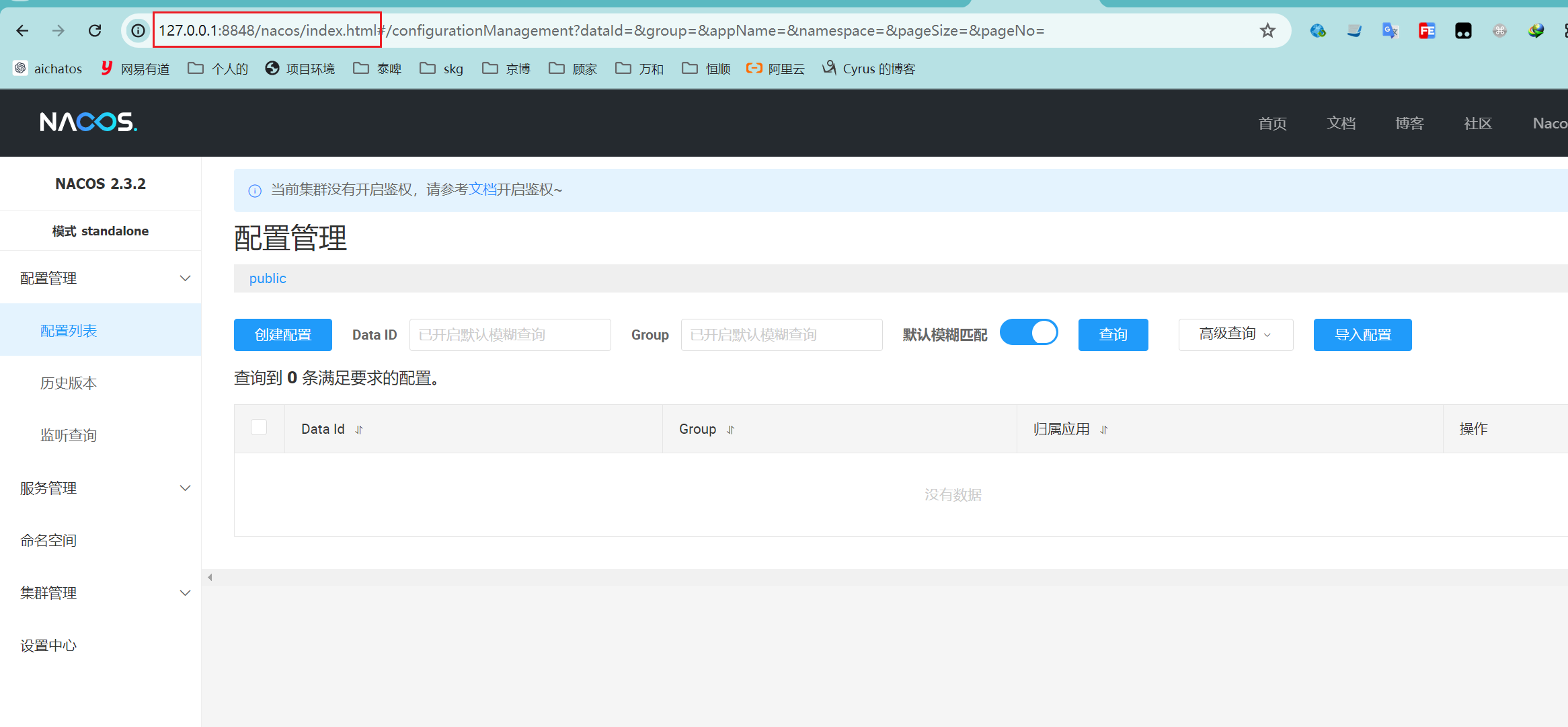The height and width of the screenshot is (727, 1568).
Task: Open the 泰啤 bookmark folder
Action: coord(377,69)
